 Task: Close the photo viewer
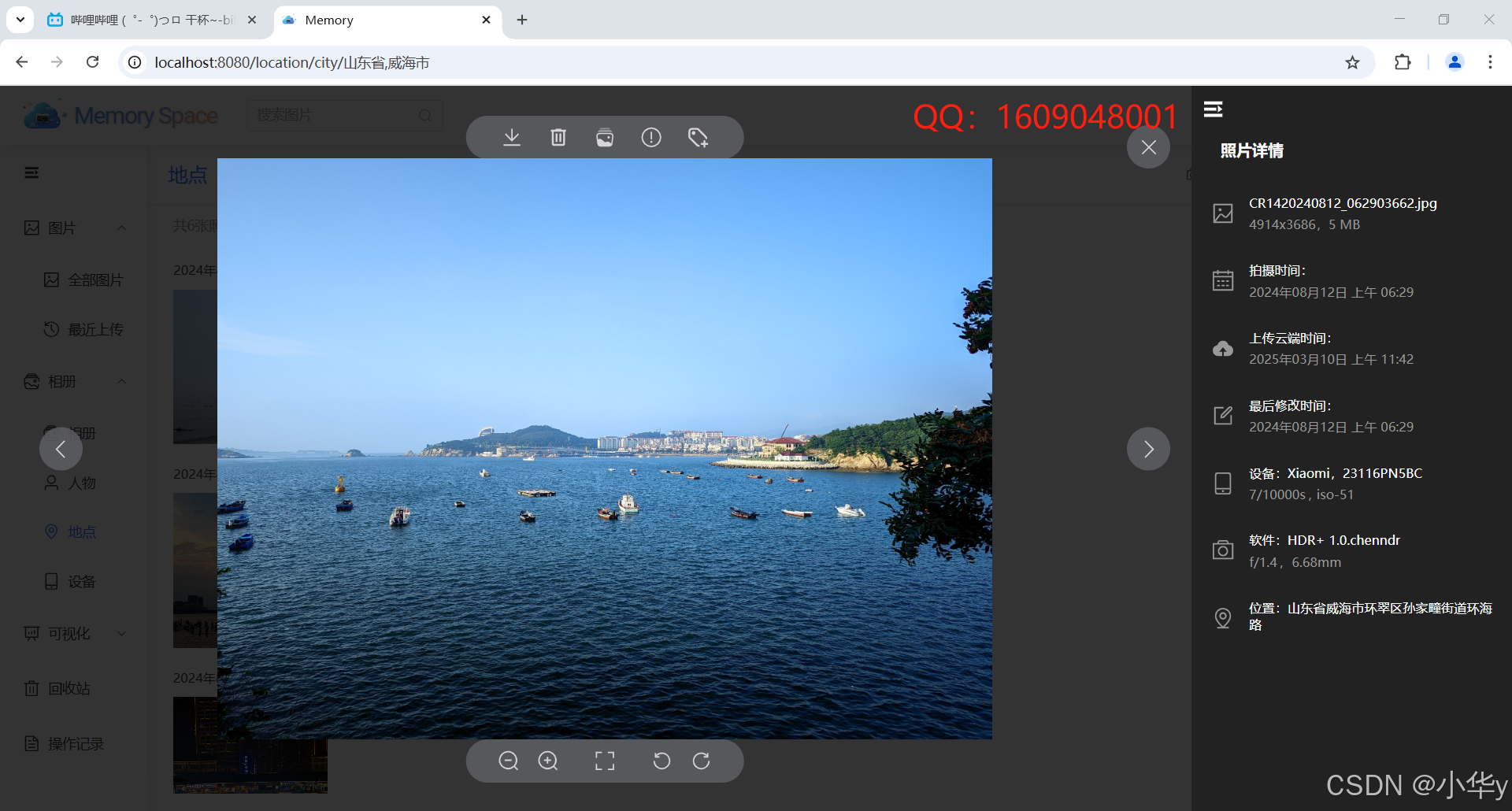[1149, 147]
